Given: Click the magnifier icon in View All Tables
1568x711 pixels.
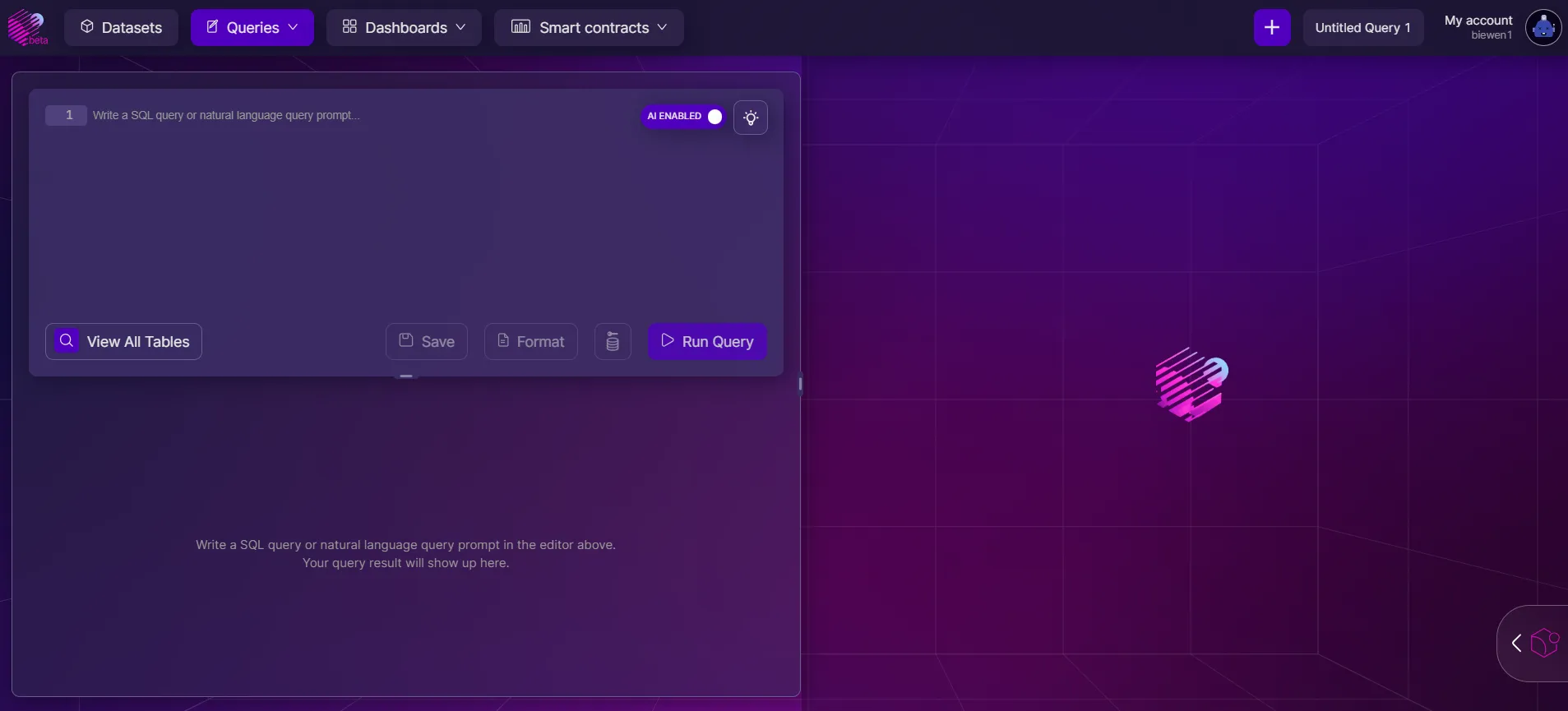Looking at the screenshot, I should (67, 341).
